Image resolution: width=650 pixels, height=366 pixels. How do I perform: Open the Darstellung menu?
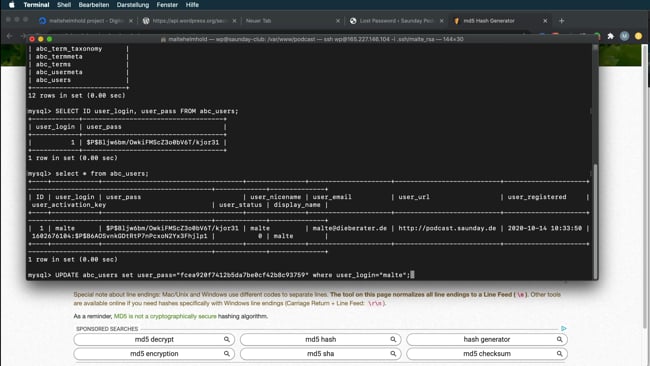(x=133, y=5)
